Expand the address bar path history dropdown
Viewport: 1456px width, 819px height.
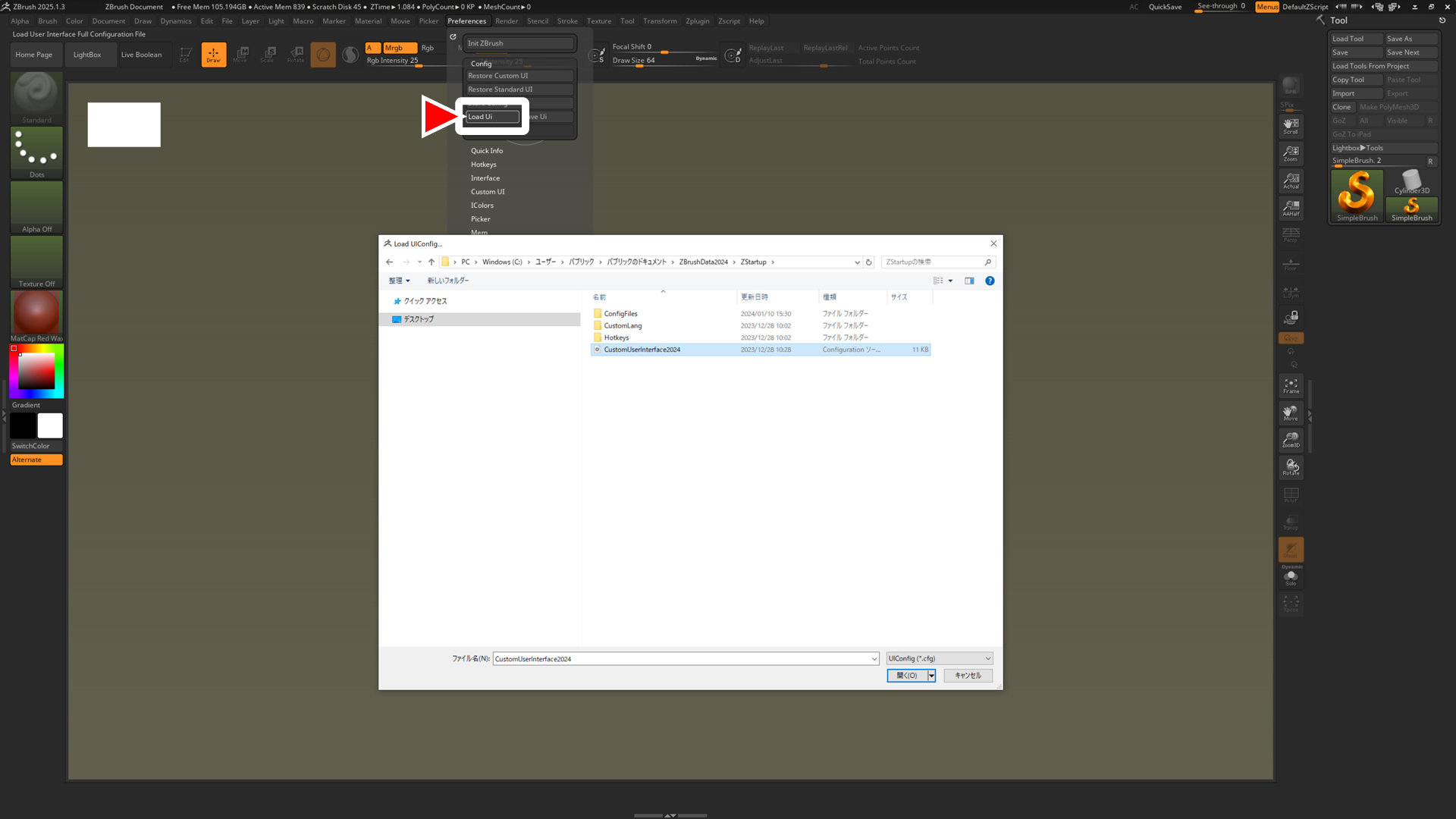[857, 262]
